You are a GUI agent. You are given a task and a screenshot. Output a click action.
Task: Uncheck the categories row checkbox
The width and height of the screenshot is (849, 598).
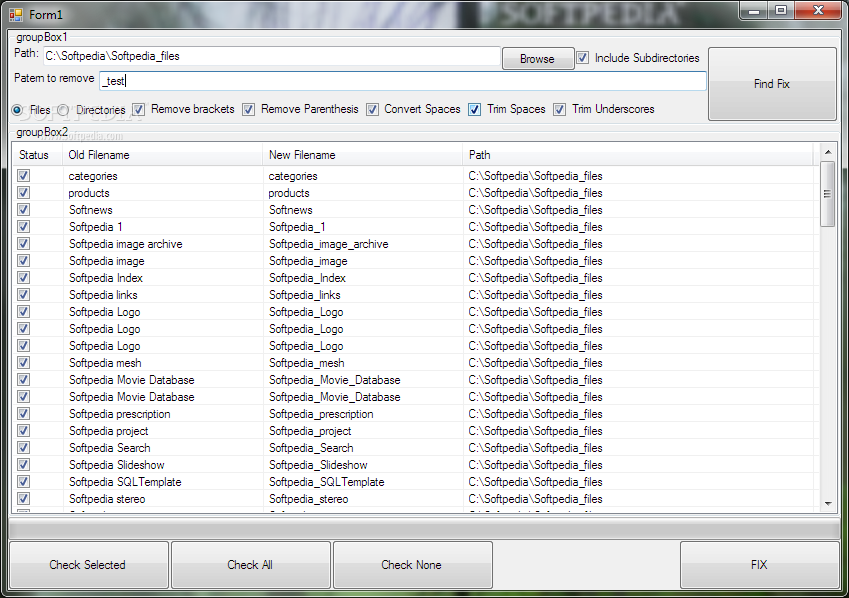(23, 176)
